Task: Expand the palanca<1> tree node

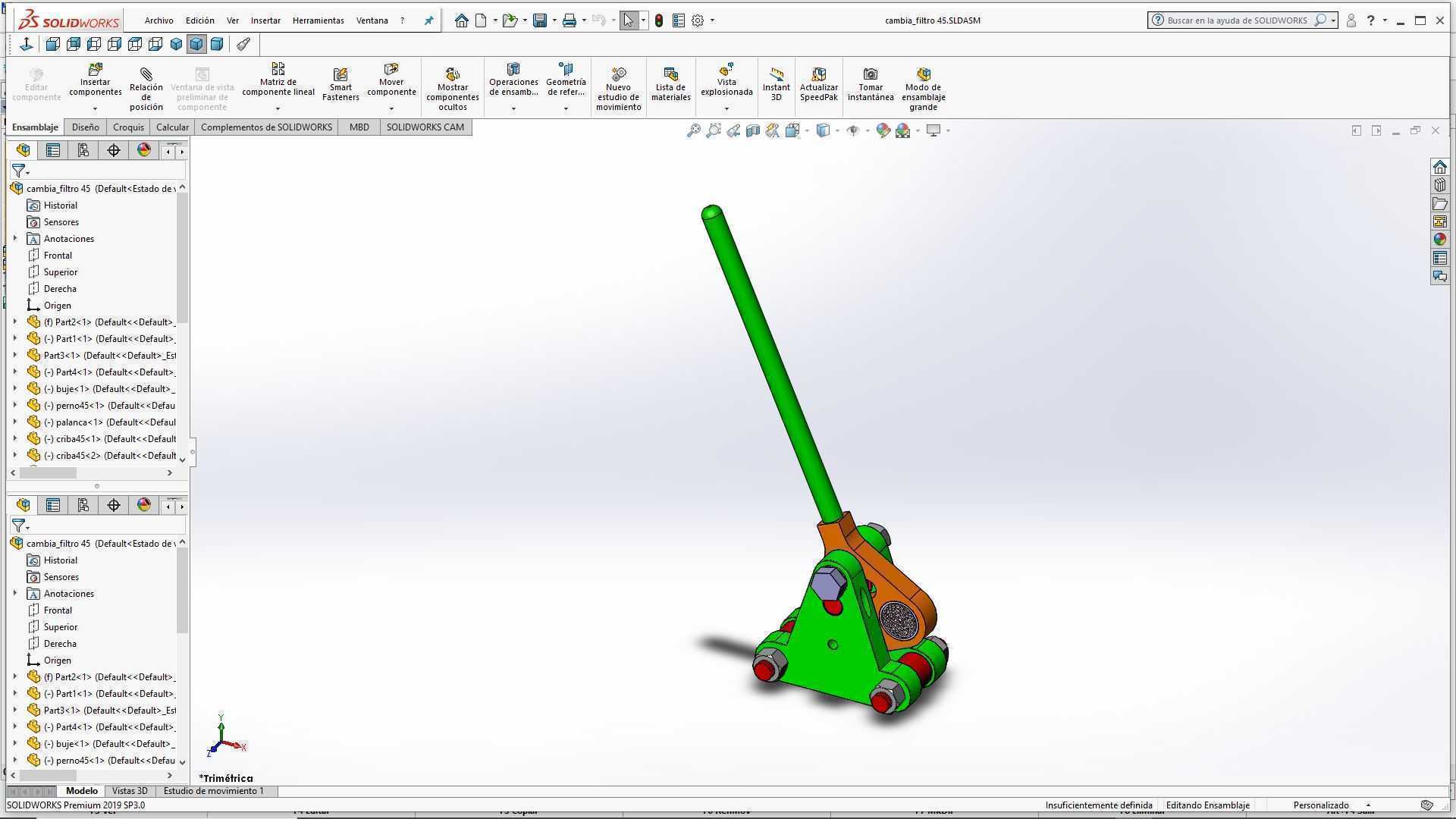Action: (15, 422)
